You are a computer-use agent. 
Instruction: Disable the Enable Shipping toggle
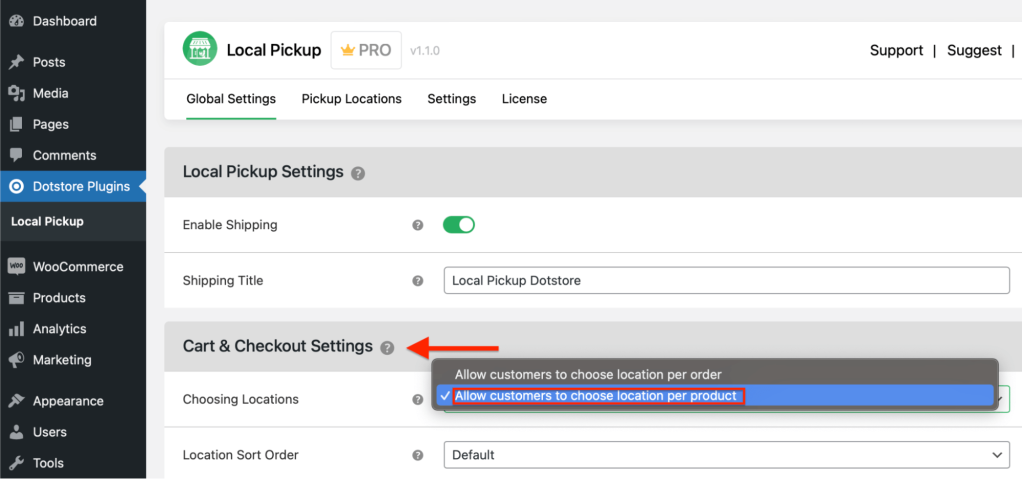[459, 225]
